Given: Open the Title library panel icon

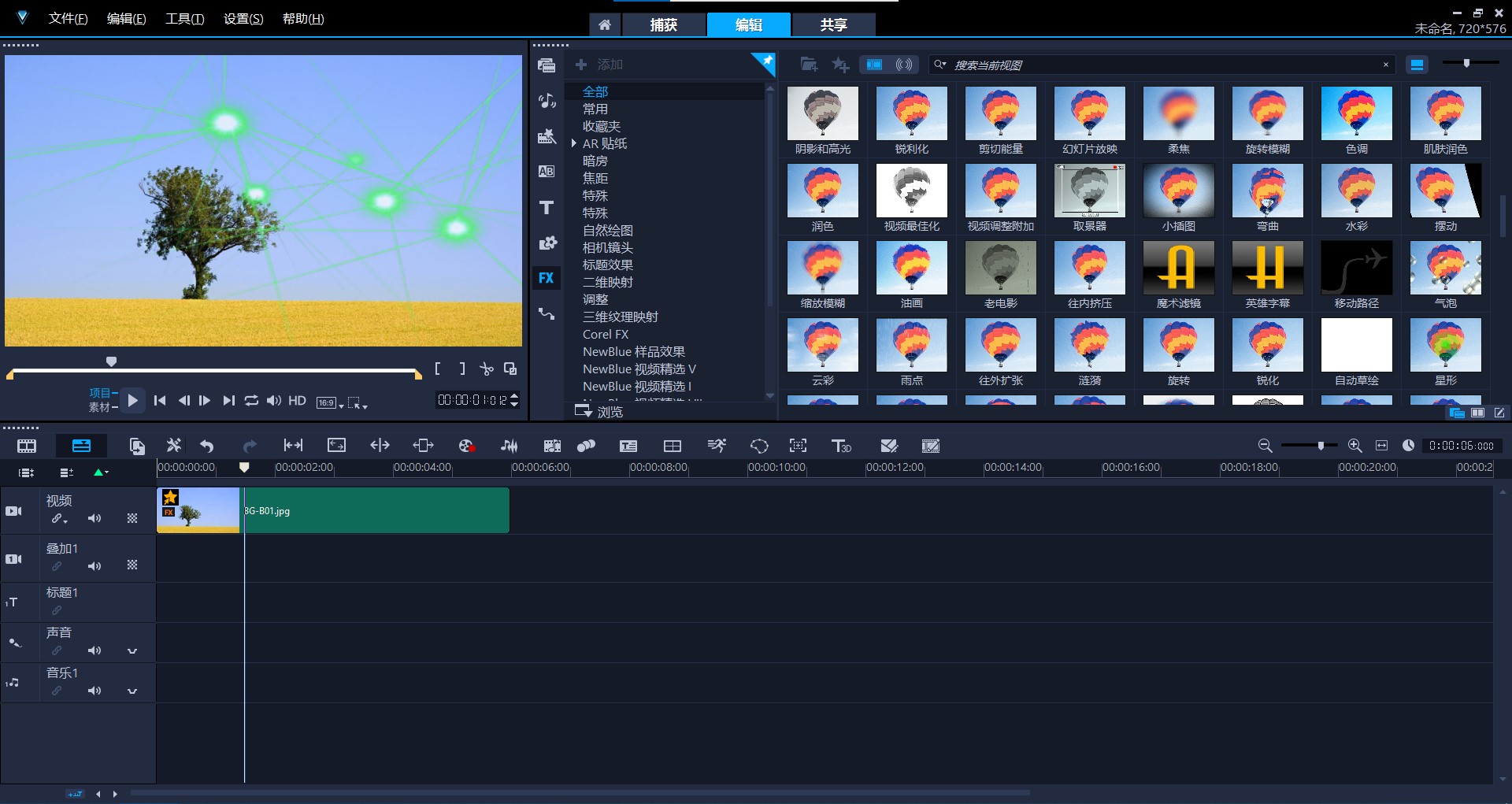Looking at the screenshot, I should coord(547,207).
